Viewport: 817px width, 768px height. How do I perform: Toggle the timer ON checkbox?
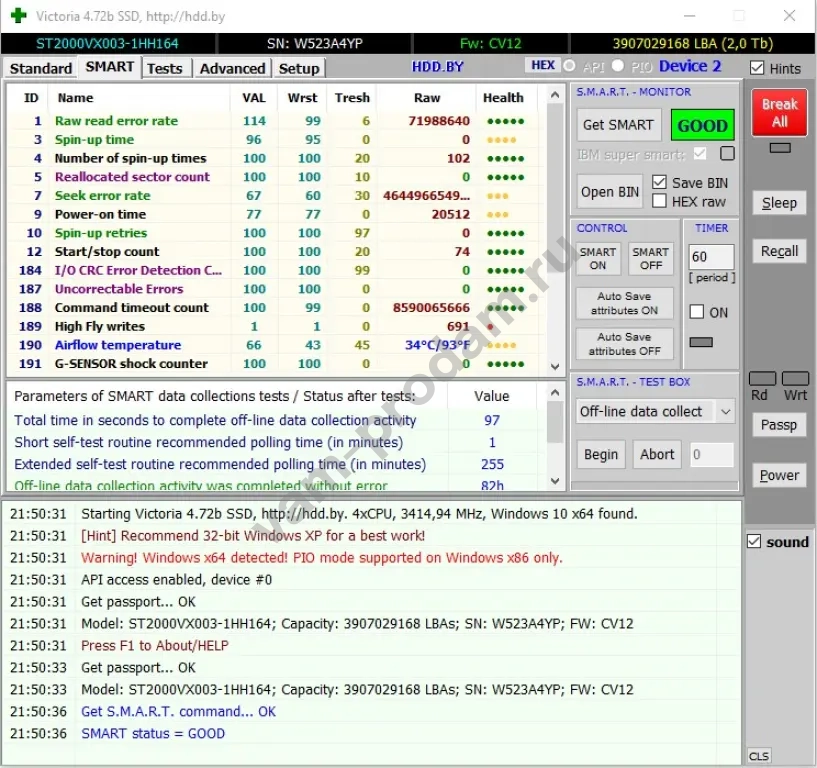tap(697, 312)
